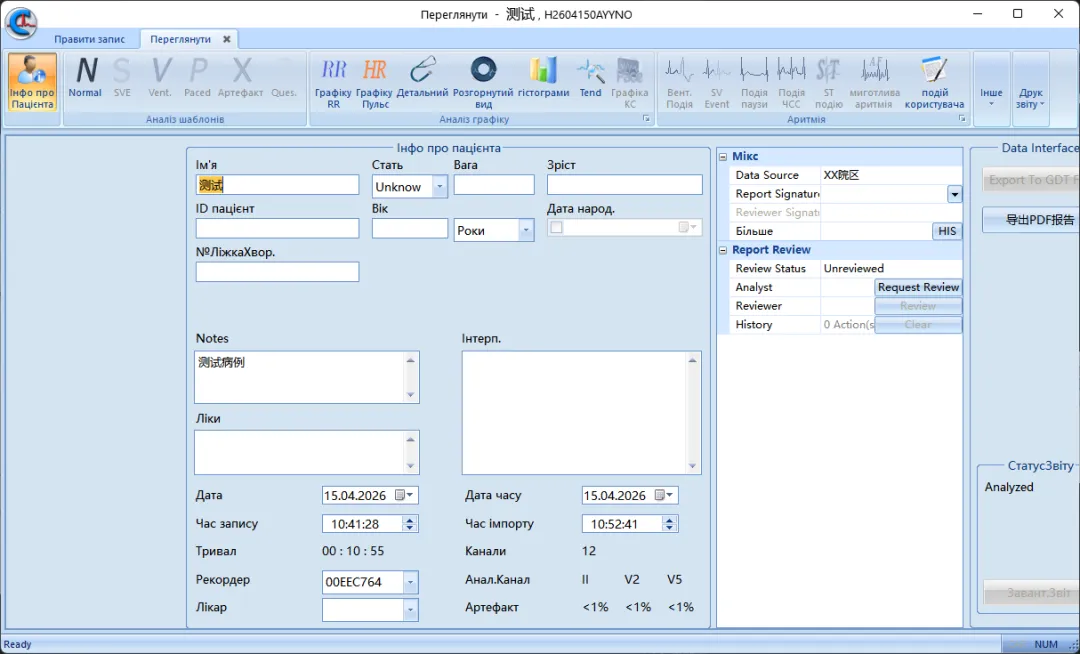Click the application logo button
The height and width of the screenshot is (654, 1080).
pos(21,23)
